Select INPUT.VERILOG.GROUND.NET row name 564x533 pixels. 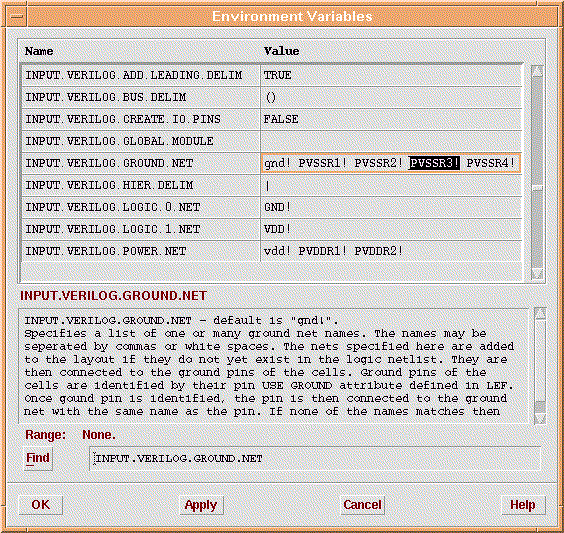109,163
